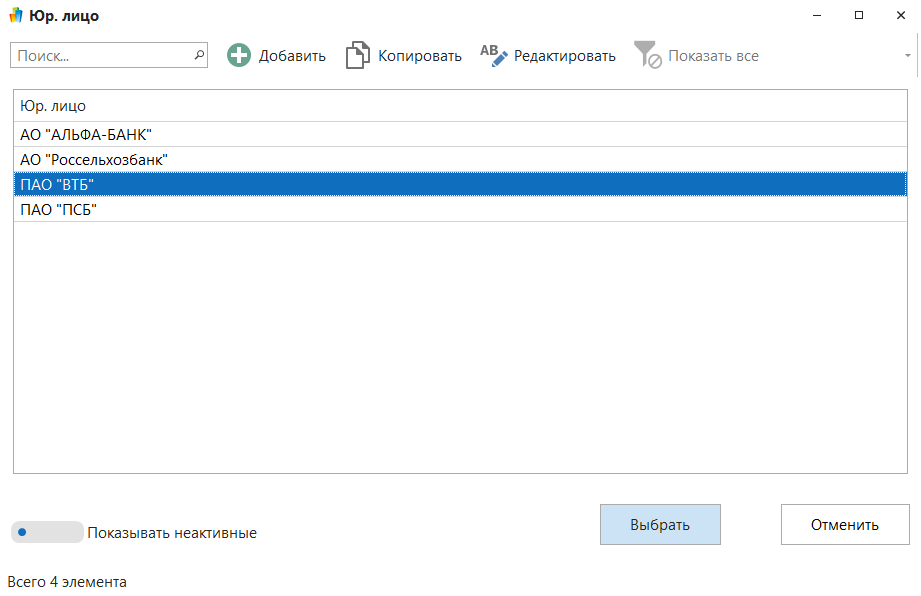Click the app icon in title bar
The image size is (921, 596).
click(x=15, y=16)
